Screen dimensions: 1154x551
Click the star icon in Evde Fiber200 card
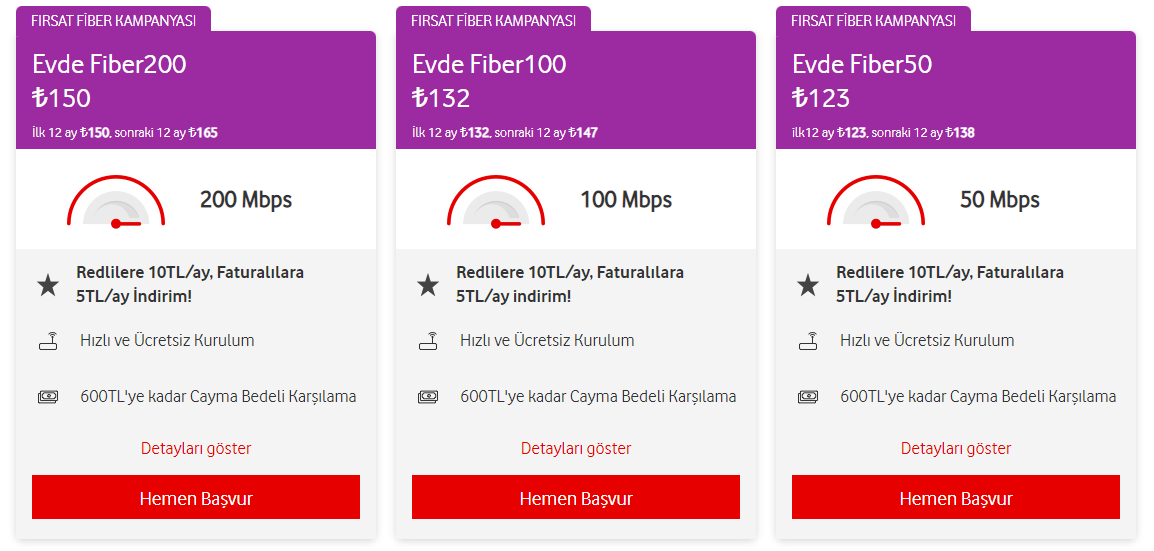[48, 285]
